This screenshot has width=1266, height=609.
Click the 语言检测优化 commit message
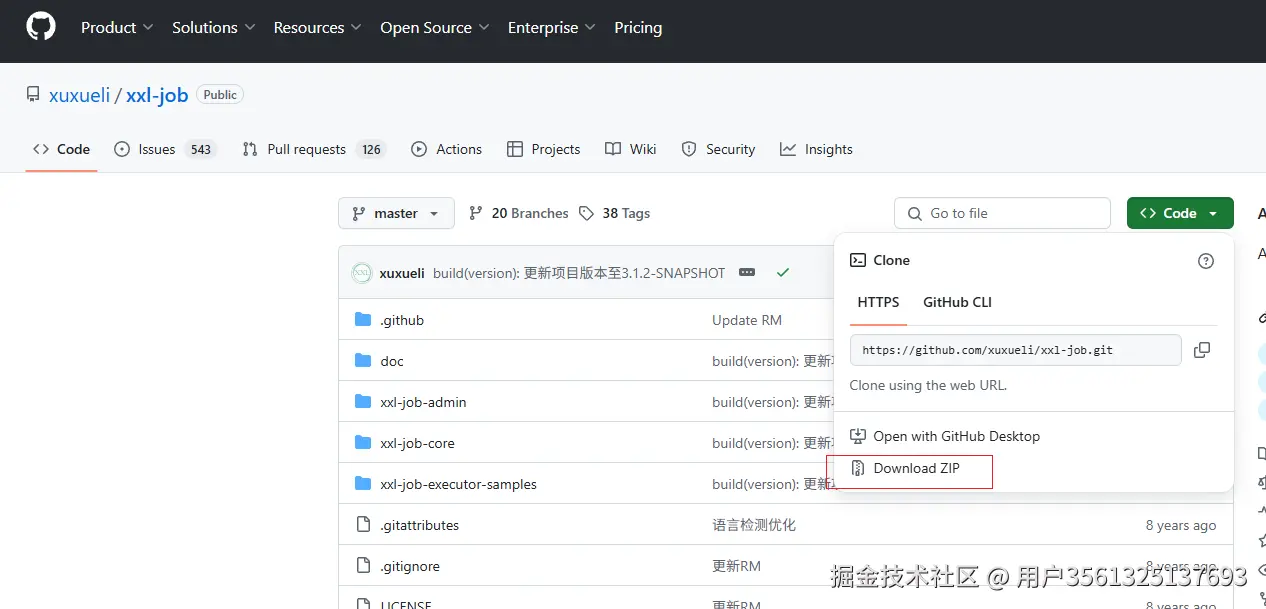(754, 525)
